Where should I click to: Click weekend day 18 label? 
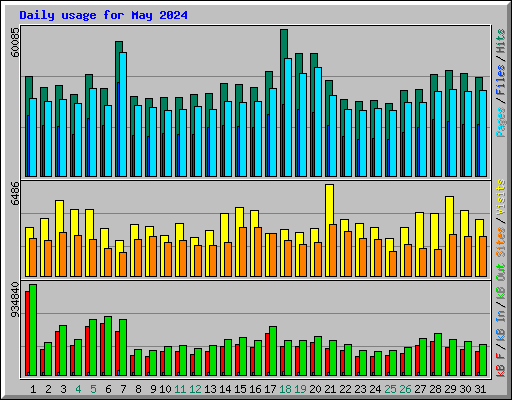tap(285, 389)
